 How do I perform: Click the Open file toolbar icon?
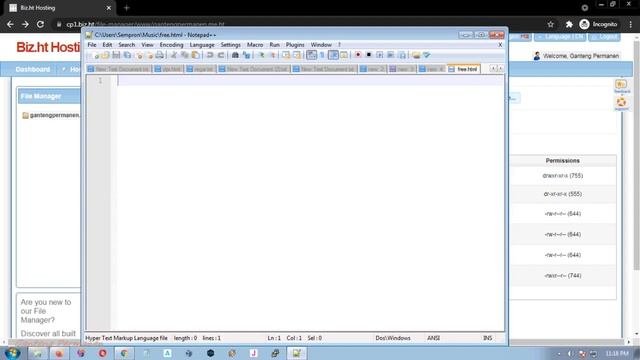click(105, 55)
